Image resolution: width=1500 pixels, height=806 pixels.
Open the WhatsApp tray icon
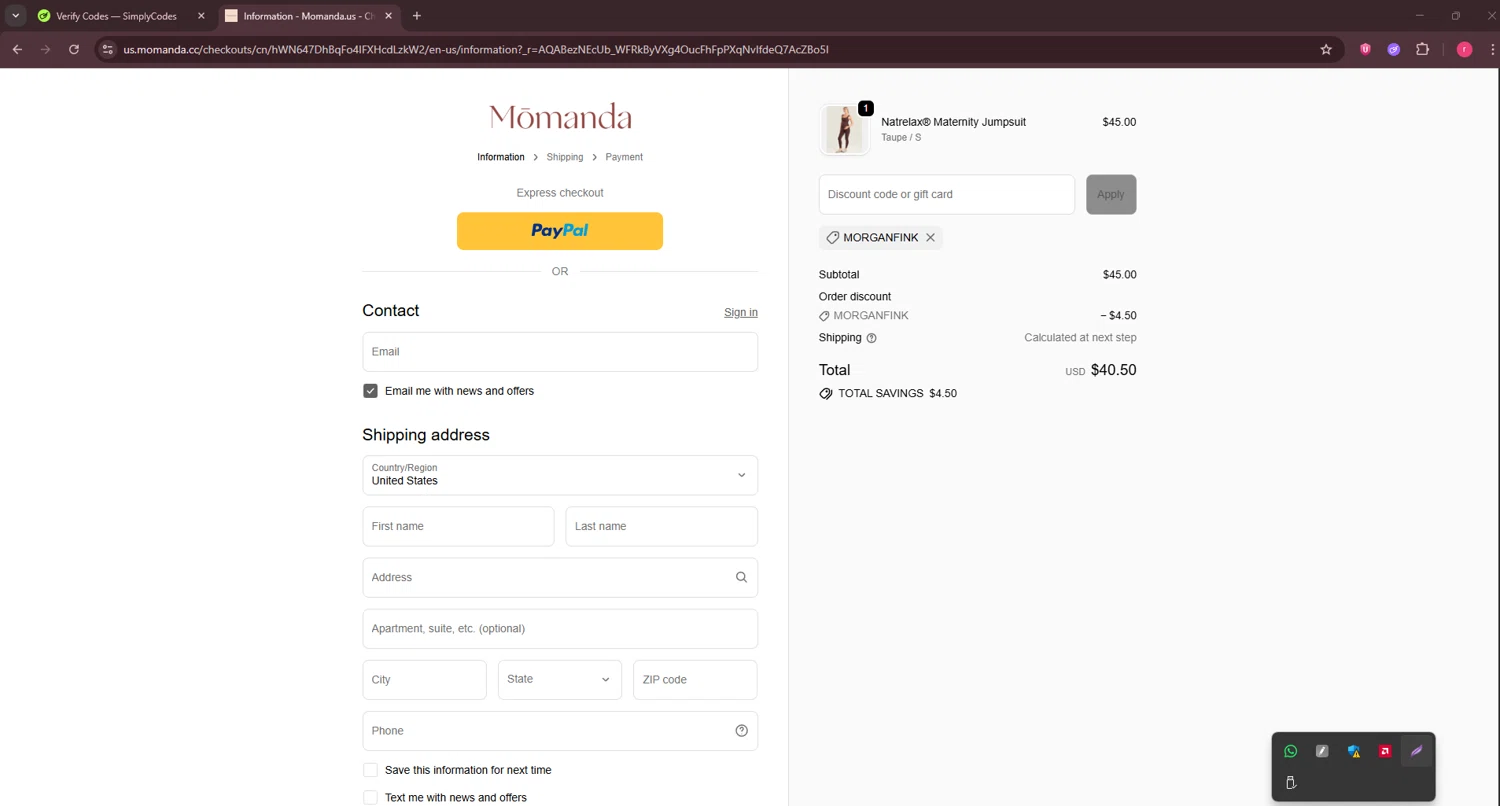(x=1290, y=751)
